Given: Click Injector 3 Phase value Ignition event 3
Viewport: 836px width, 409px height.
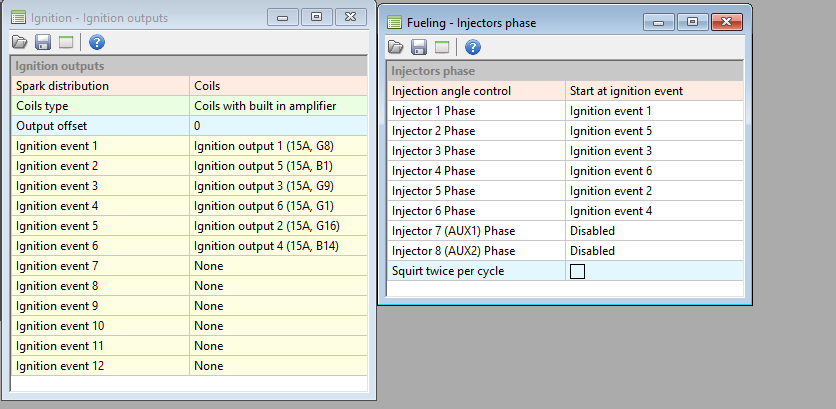Looking at the screenshot, I should [x=654, y=151].
